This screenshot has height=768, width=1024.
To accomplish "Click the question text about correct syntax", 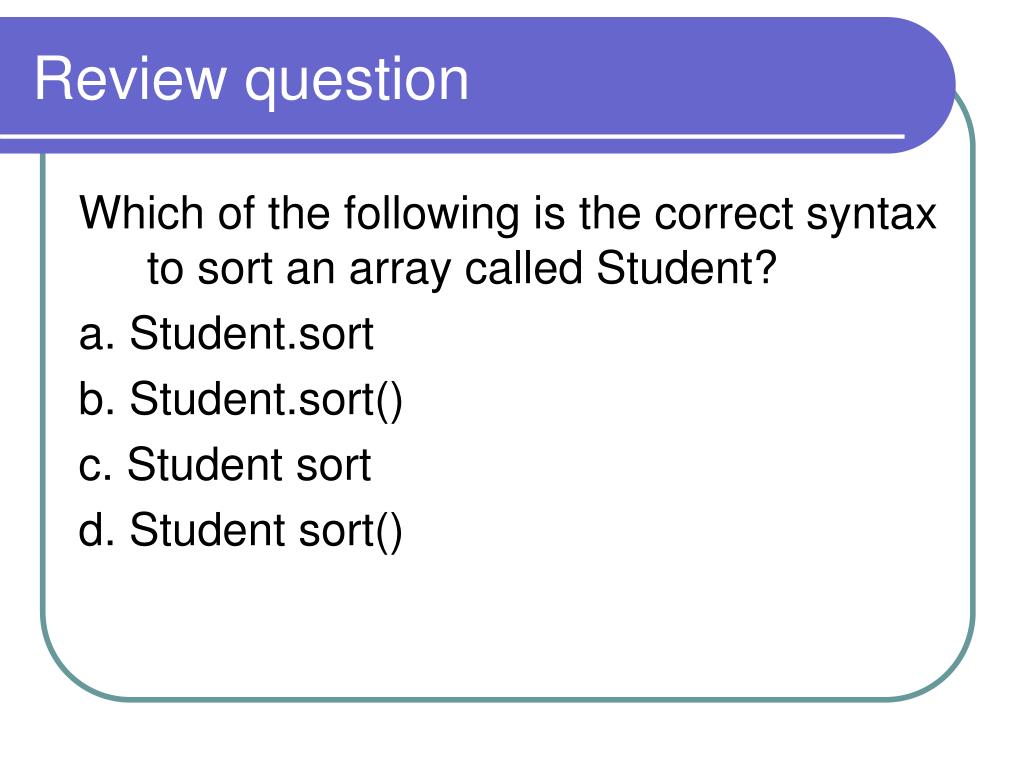I will pyautogui.click(x=507, y=240).
